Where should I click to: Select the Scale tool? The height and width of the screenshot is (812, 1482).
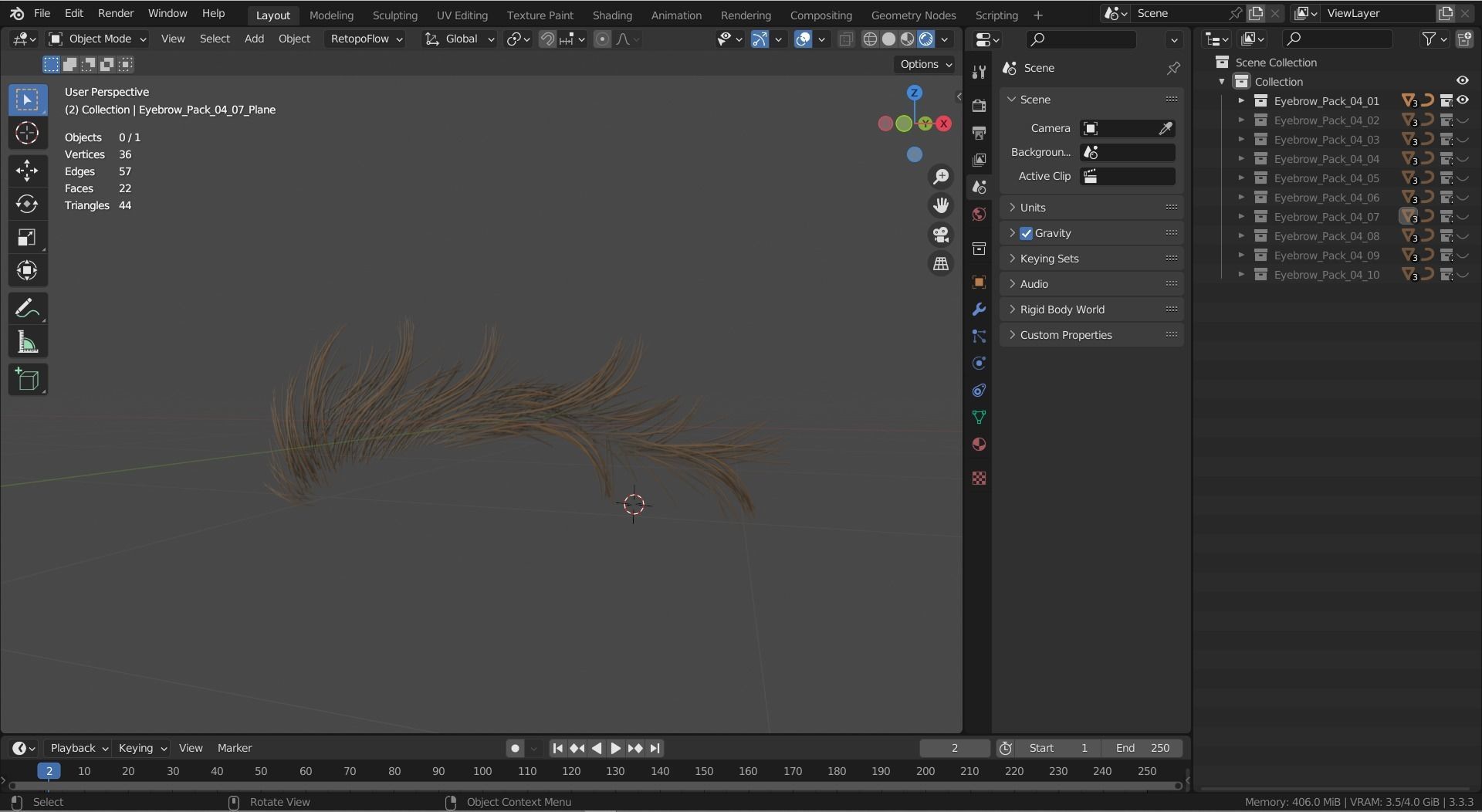27,238
